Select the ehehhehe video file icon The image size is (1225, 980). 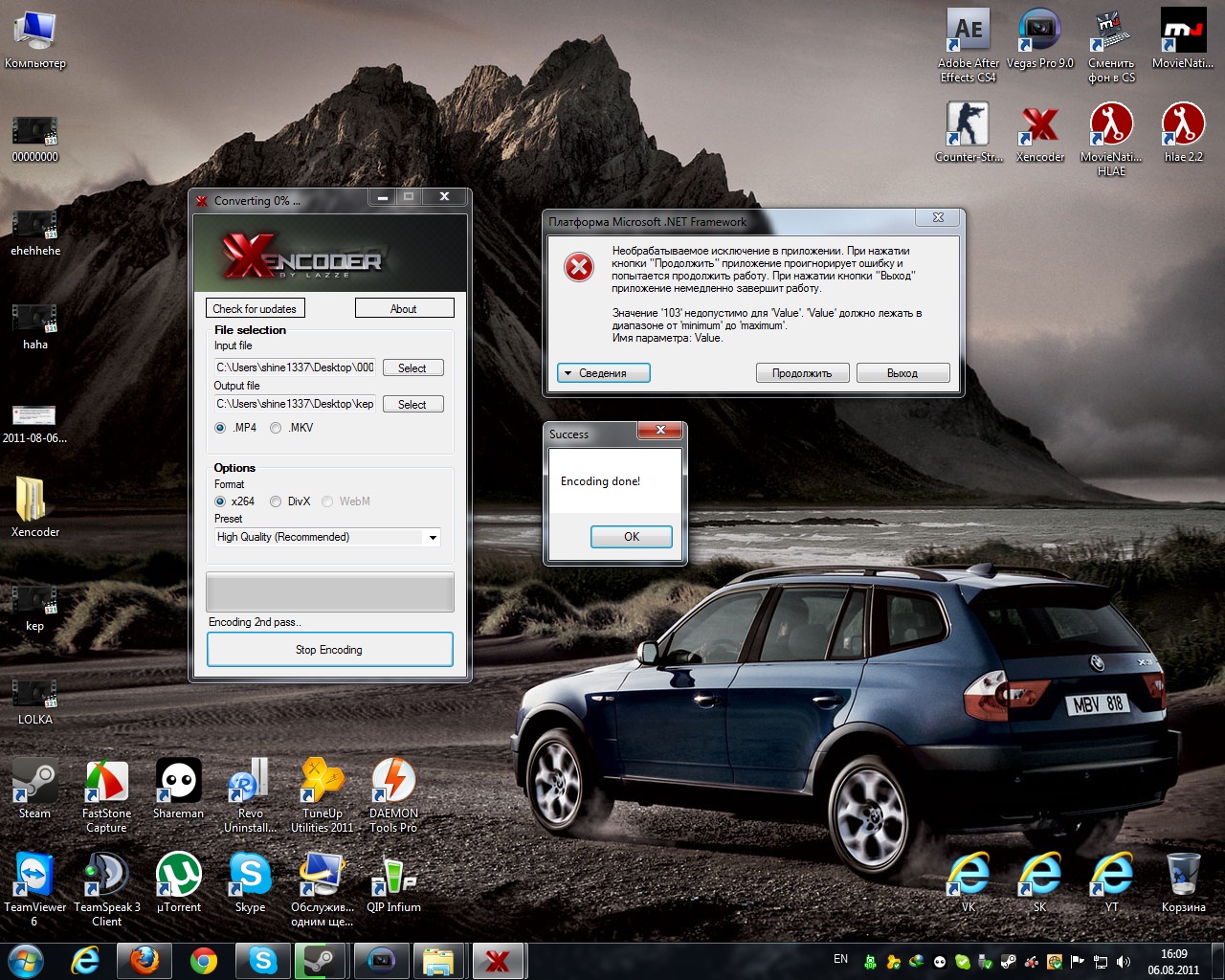[34, 233]
